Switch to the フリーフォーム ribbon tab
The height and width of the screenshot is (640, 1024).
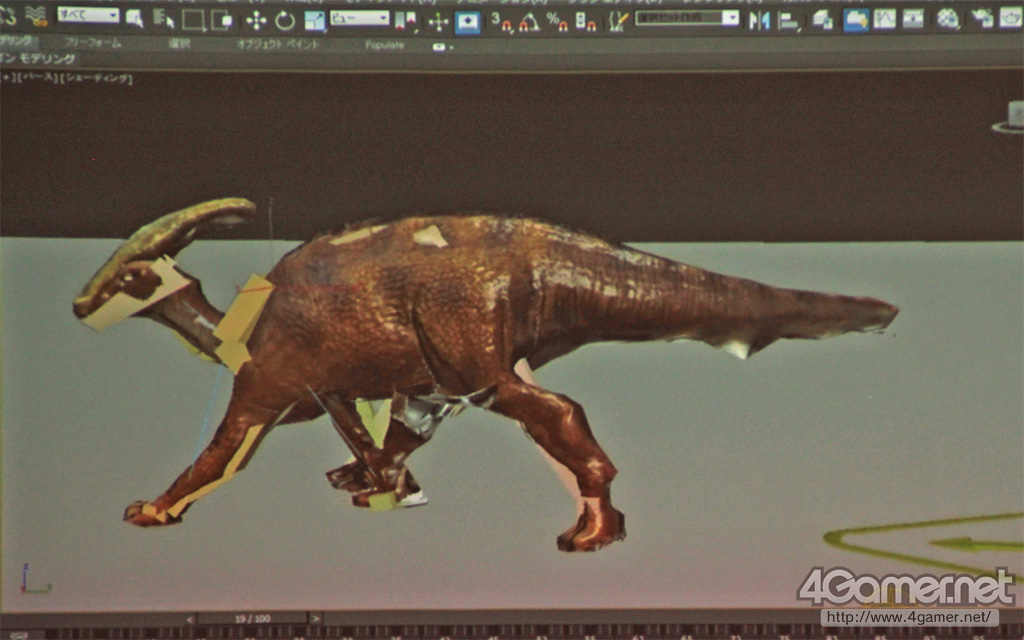point(93,44)
